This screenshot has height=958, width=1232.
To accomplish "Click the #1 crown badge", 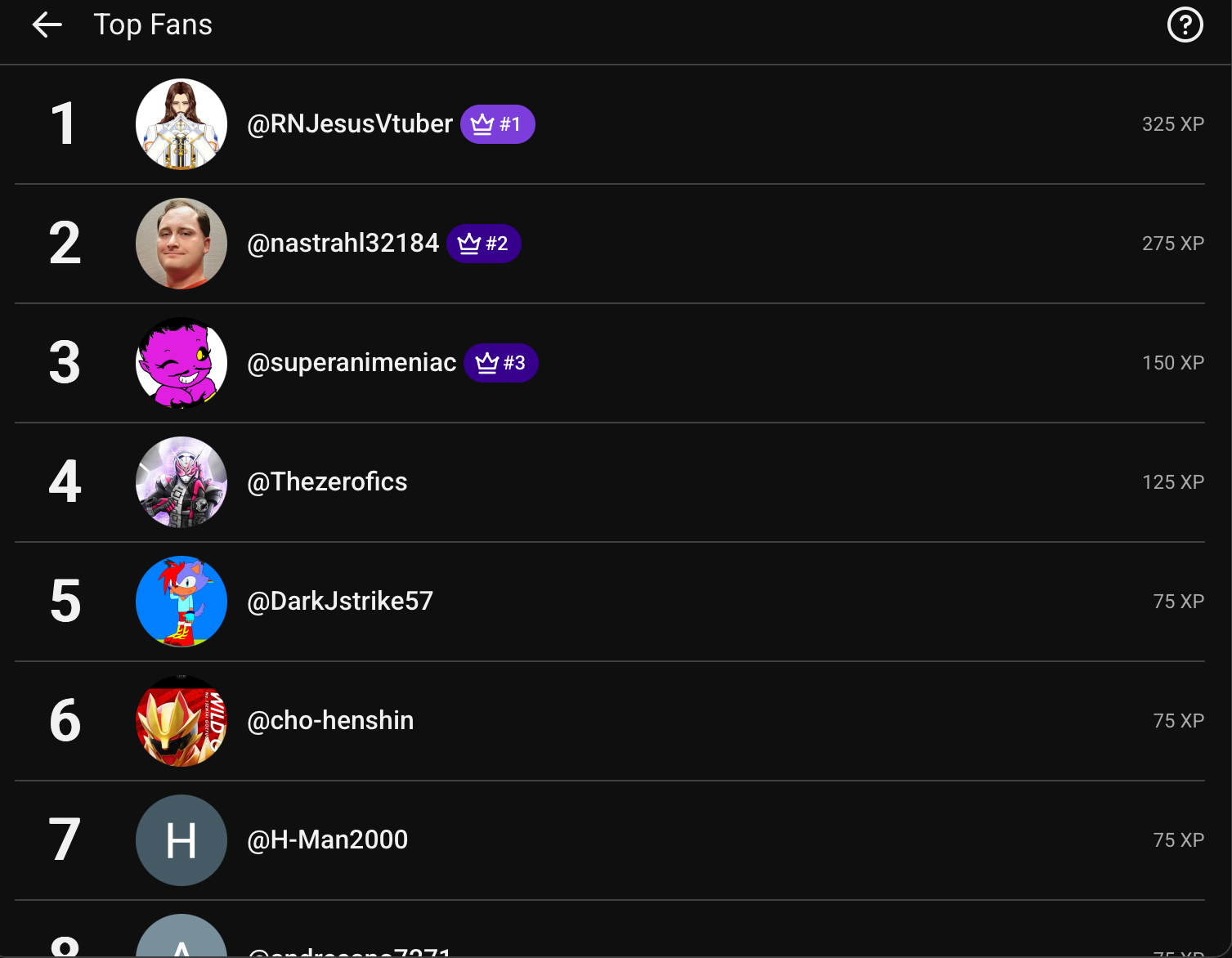I will 497,124.
